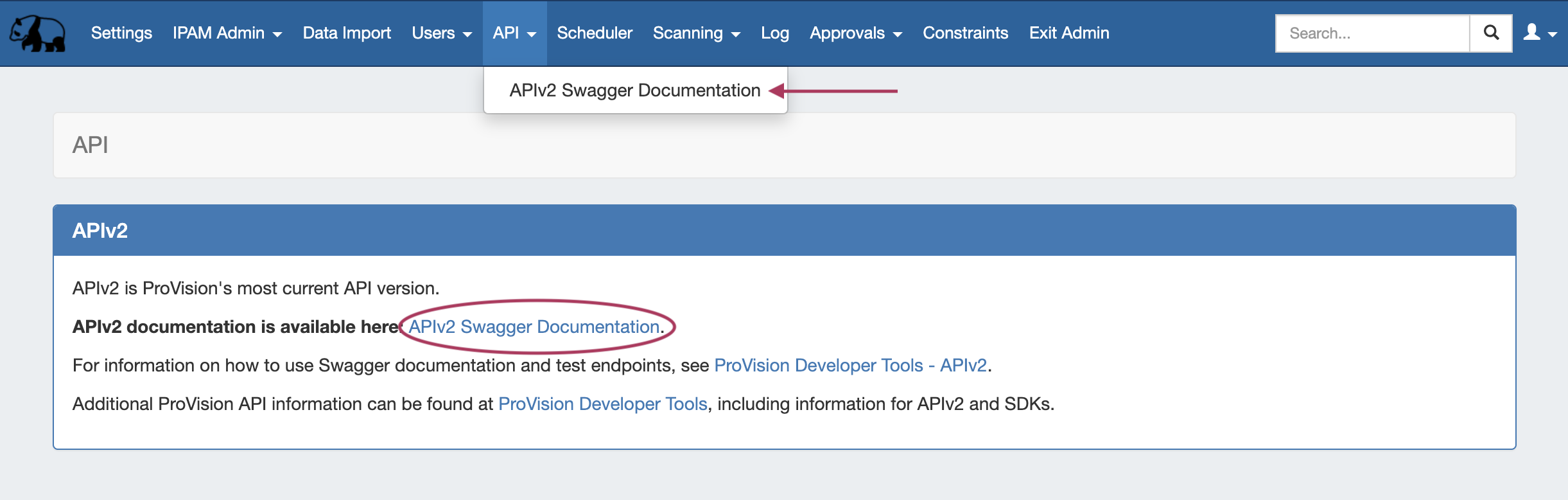Screen dimensions: 1568x500
Task: Expand the IPAM Admin dropdown
Action: click(x=227, y=33)
